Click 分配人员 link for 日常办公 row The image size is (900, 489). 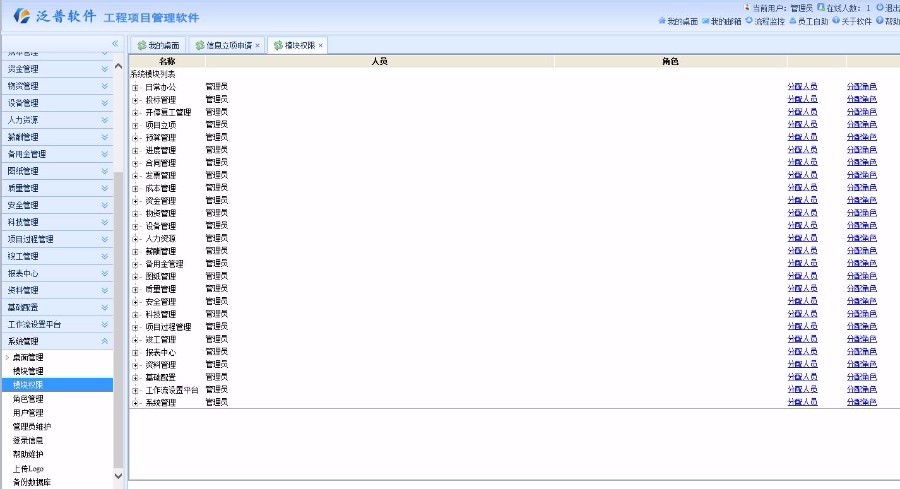click(x=802, y=87)
